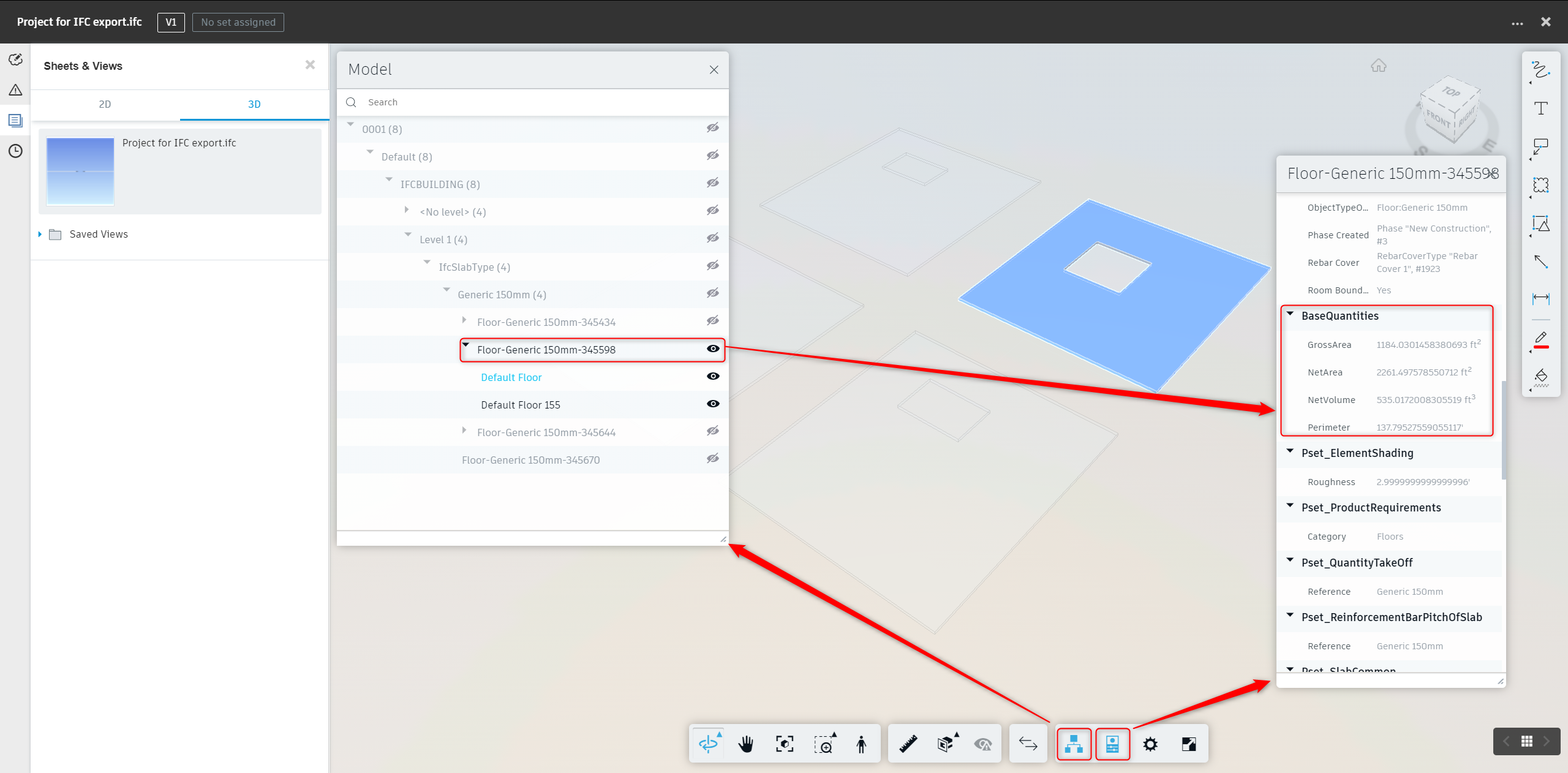Hide Floor-Generic 150mm-345598 via eye icon

[x=713, y=349]
